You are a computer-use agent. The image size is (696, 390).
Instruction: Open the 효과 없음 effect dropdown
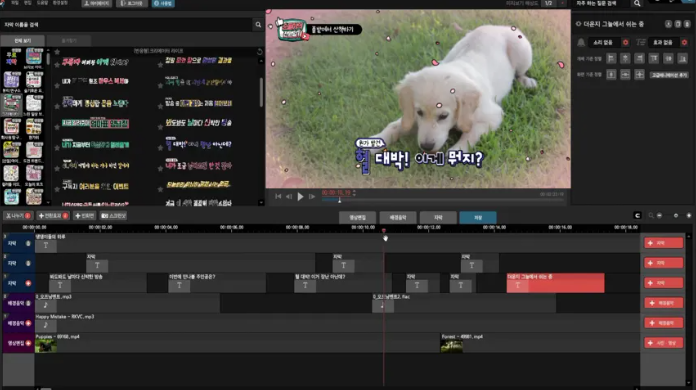click(668, 43)
